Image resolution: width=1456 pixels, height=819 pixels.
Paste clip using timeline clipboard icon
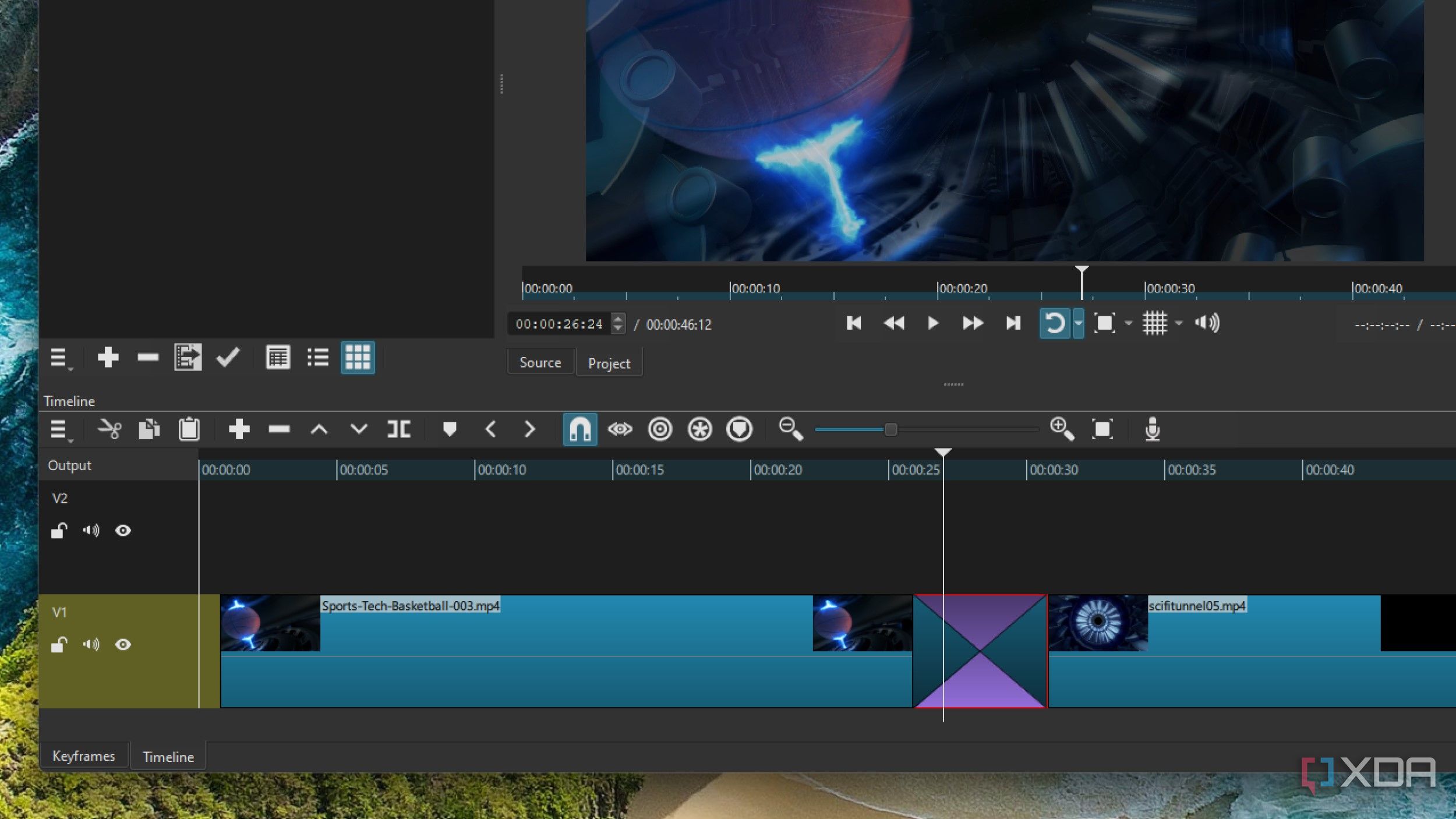click(x=189, y=429)
